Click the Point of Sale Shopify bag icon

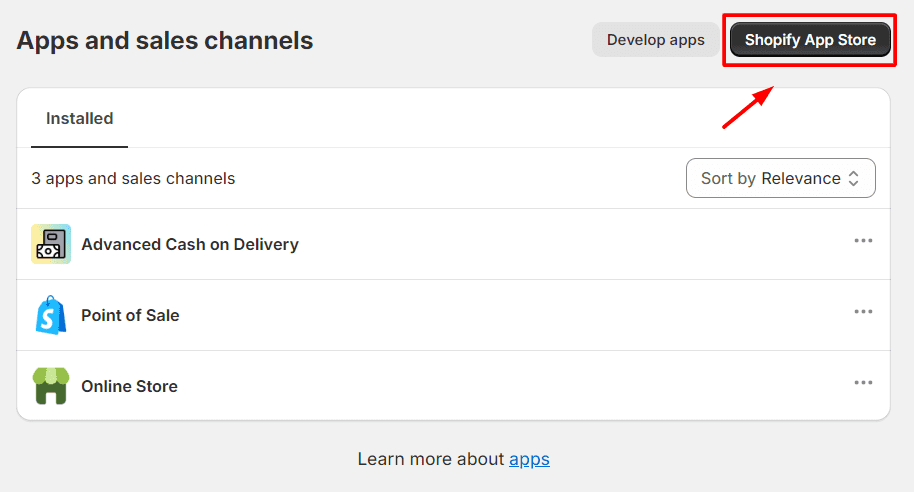51,315
